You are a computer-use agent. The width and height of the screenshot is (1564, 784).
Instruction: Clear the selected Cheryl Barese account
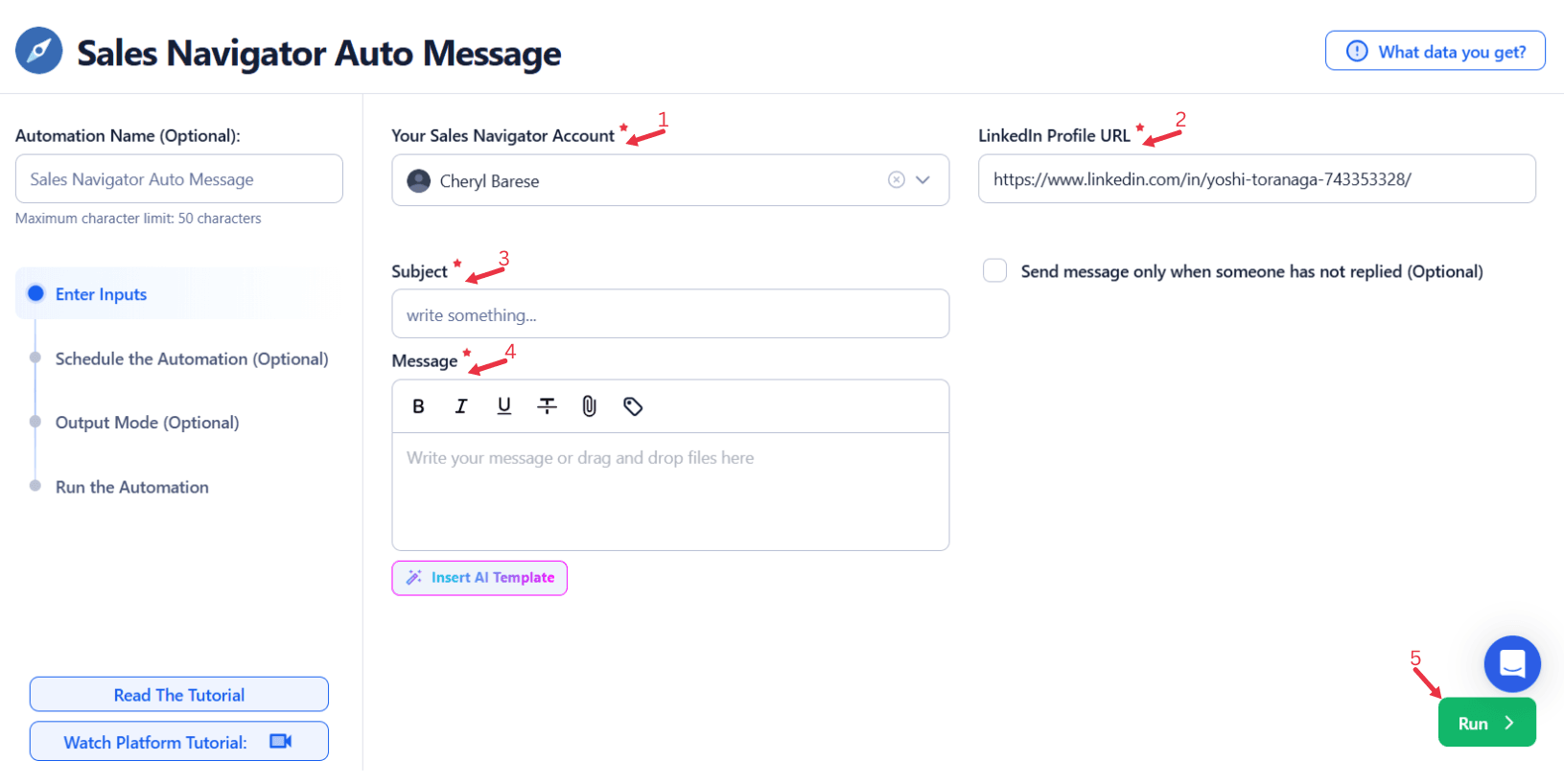(897, 180)
